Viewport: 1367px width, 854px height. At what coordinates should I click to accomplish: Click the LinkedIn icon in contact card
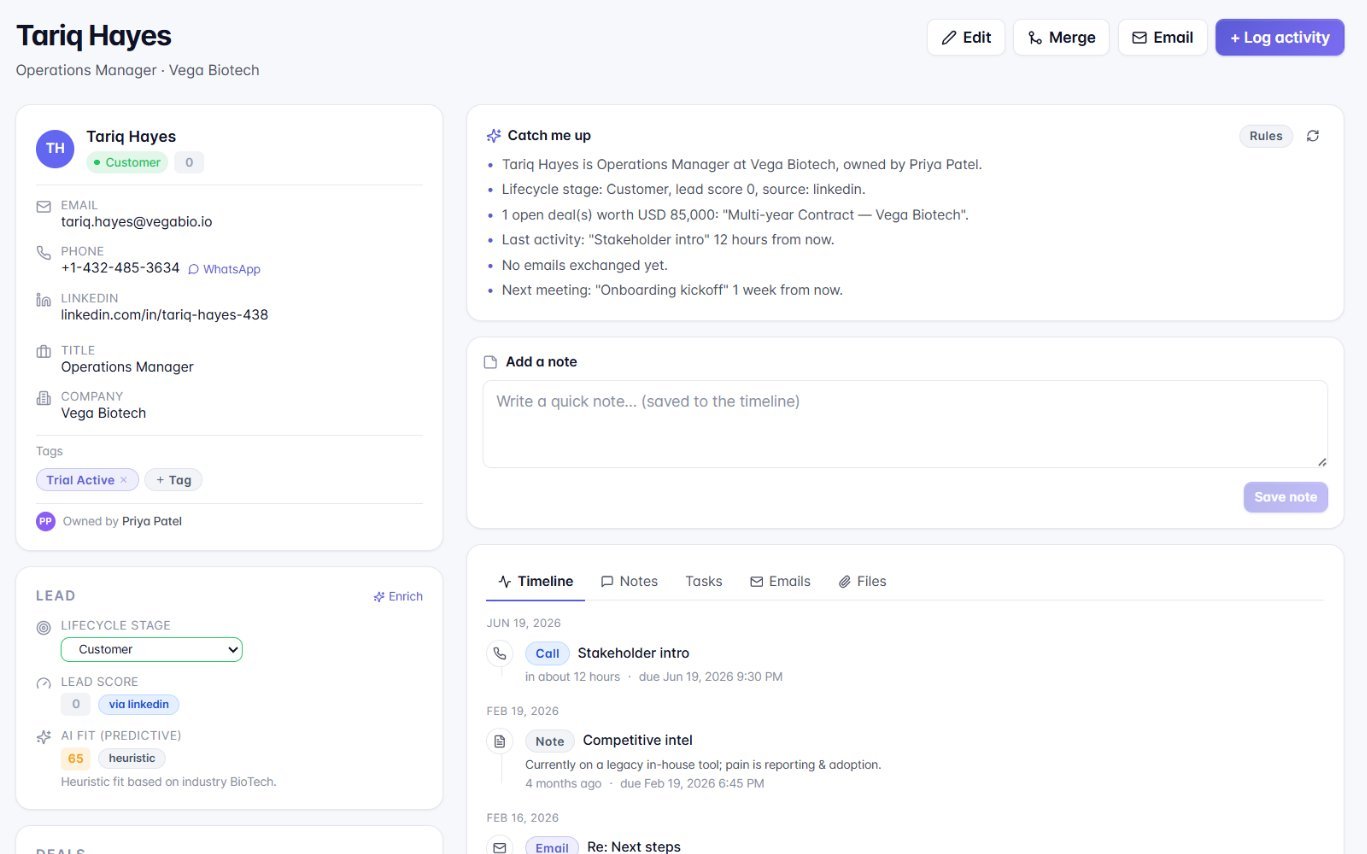(44, 300)
